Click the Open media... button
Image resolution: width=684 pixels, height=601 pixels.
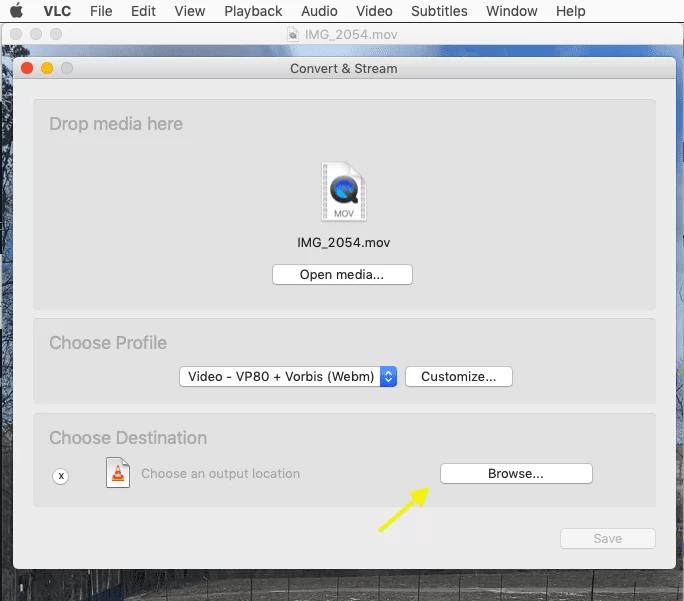click(x=342, y=275)
